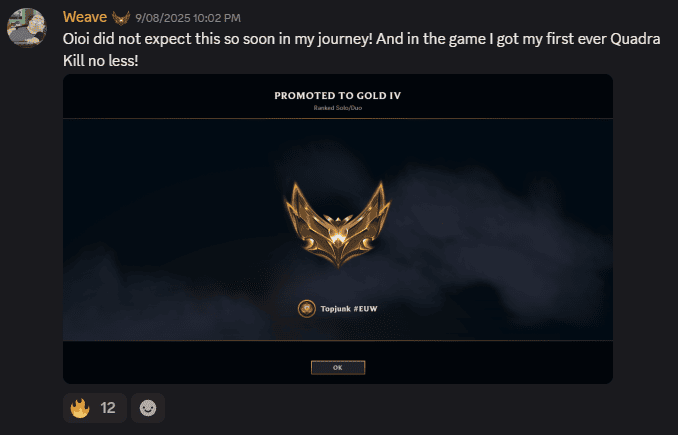678x435 pixels.
Task: Click the Ranked Solo/Duo subtitle
Action: click(338, 108)
